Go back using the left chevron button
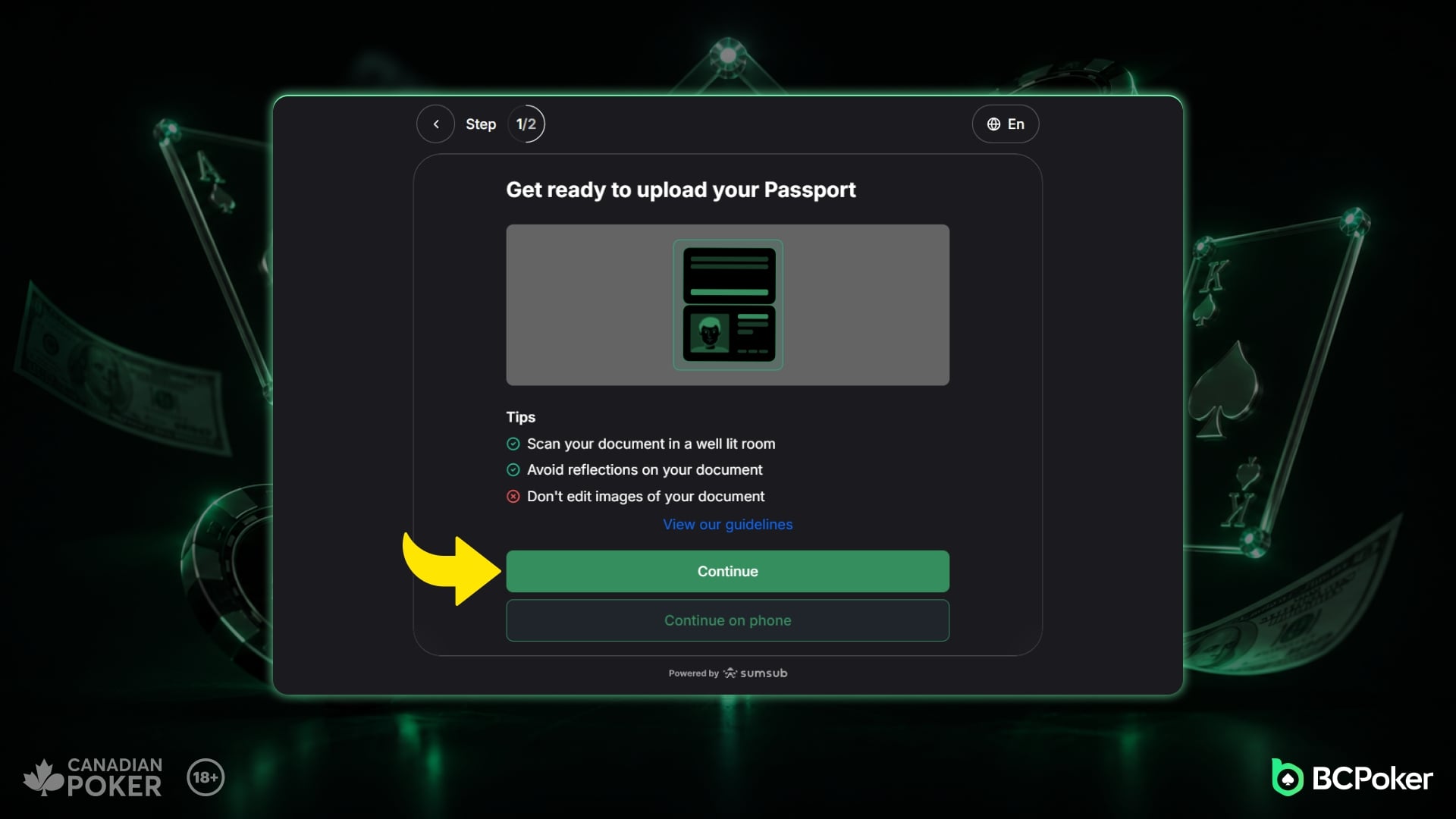1456x819 pixels. pyautogui.click(x=435, y=124)
